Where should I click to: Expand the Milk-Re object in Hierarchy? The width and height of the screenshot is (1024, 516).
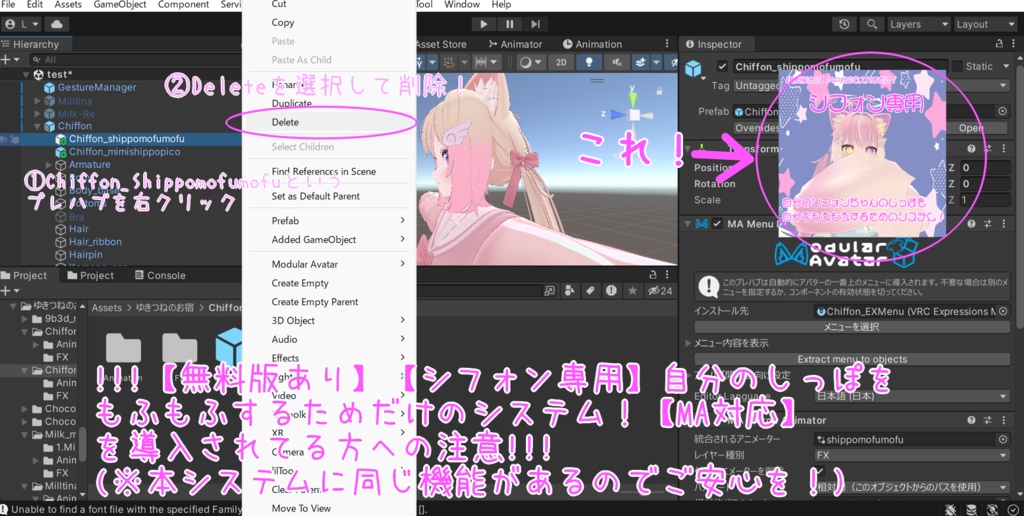(38, 114)
